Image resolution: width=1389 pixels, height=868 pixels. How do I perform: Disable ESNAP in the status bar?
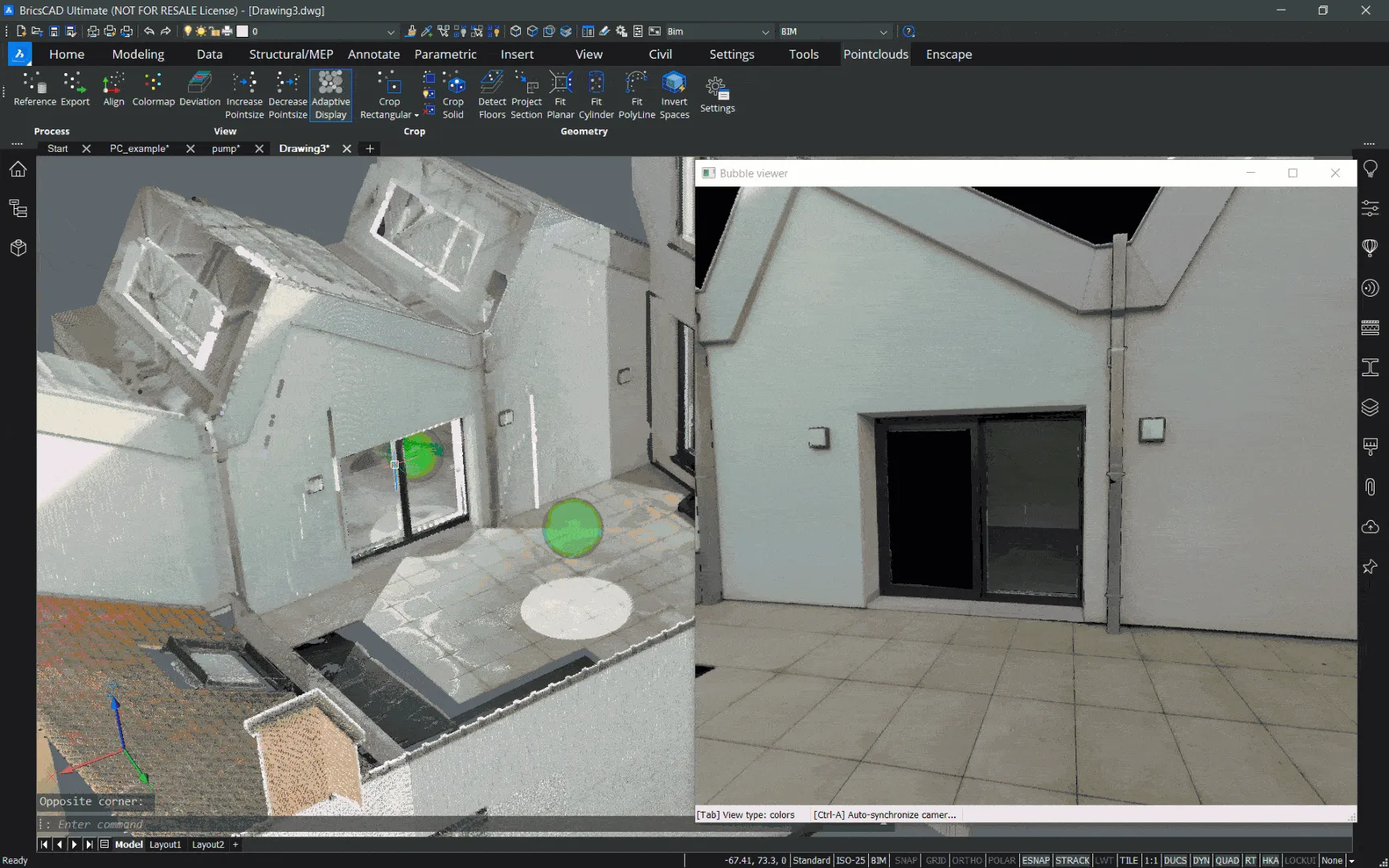click(1035, 860)
